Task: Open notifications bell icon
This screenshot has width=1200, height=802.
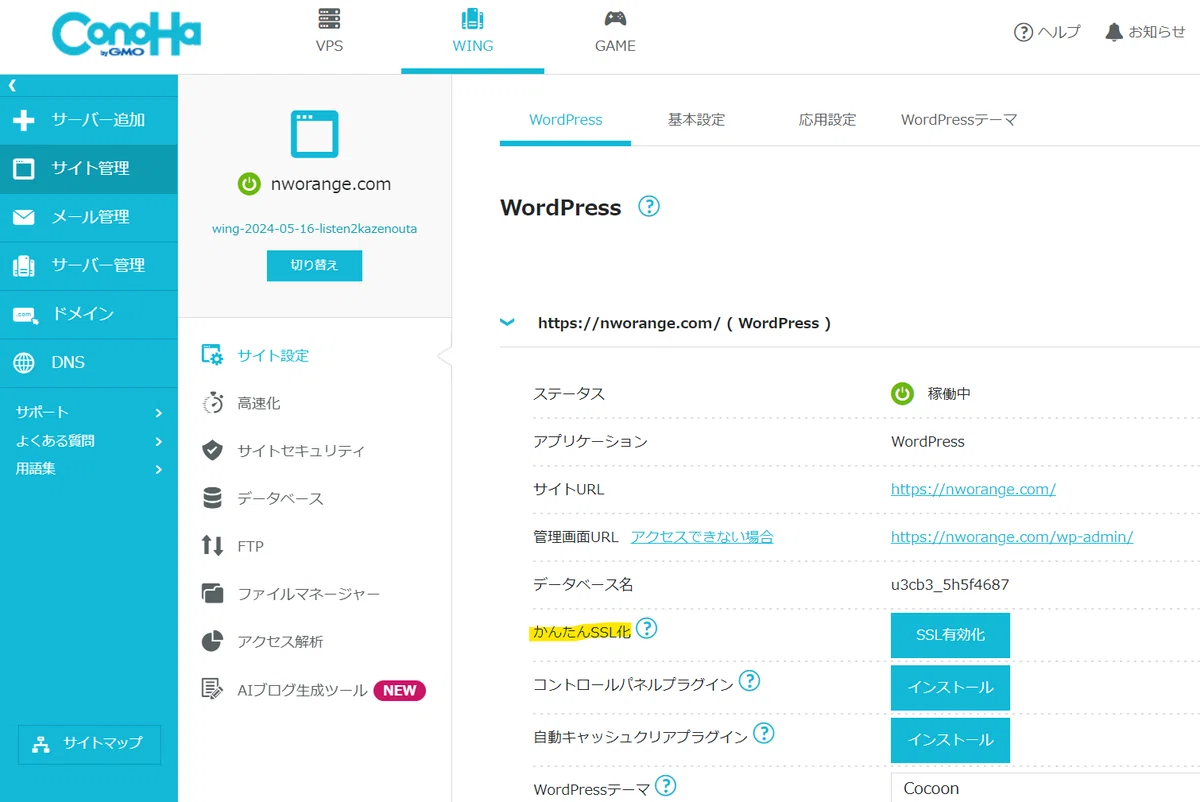Action: click(x=1114, y=32)
